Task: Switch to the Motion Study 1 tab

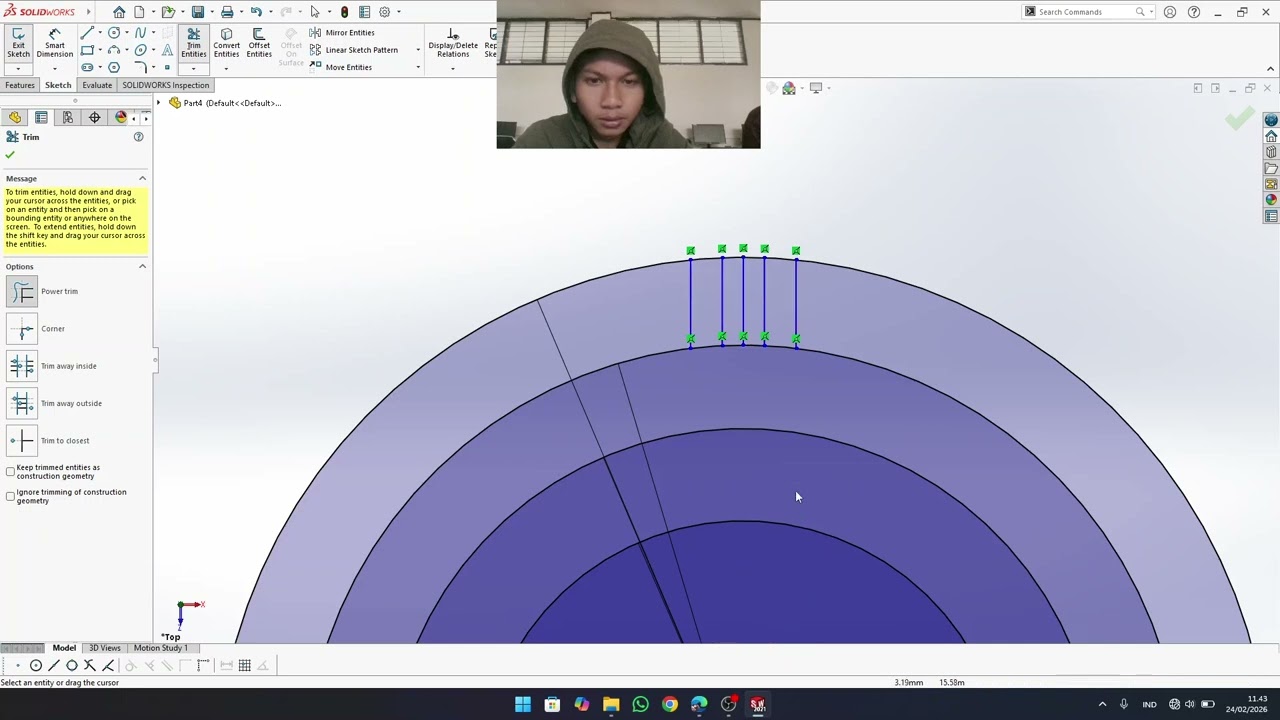Action: (160, 648)
